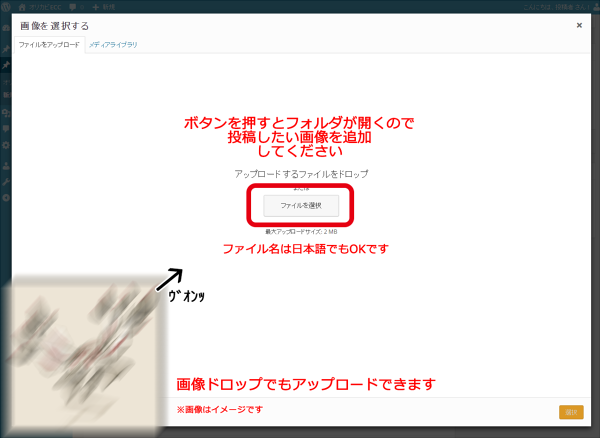Open the tools wrench icon in sidebar
The width and height of the screenshot is (600, 438).
coord(6,183)
